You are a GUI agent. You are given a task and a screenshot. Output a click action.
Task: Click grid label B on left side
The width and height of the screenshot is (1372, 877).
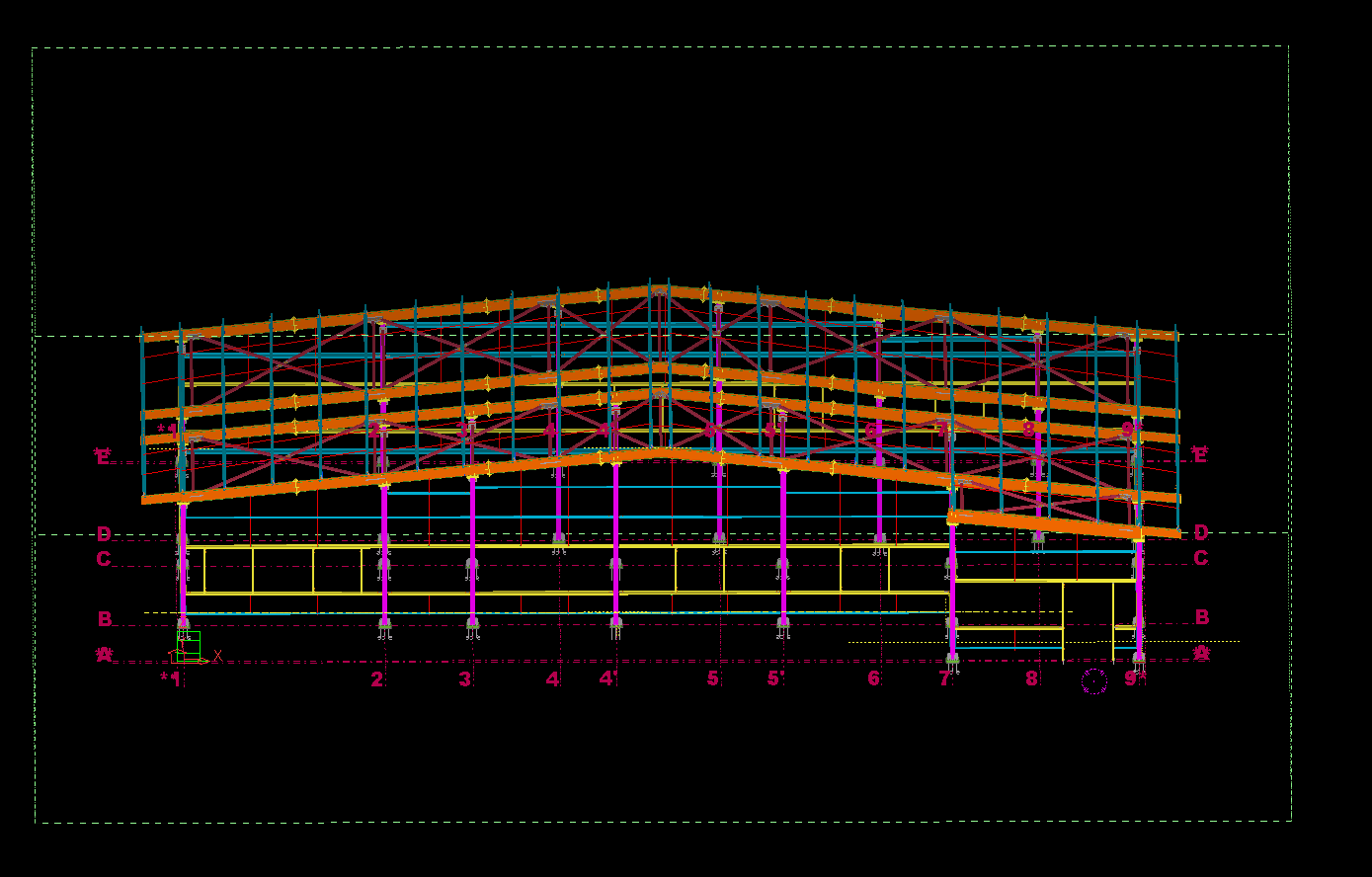click(104, 619)
